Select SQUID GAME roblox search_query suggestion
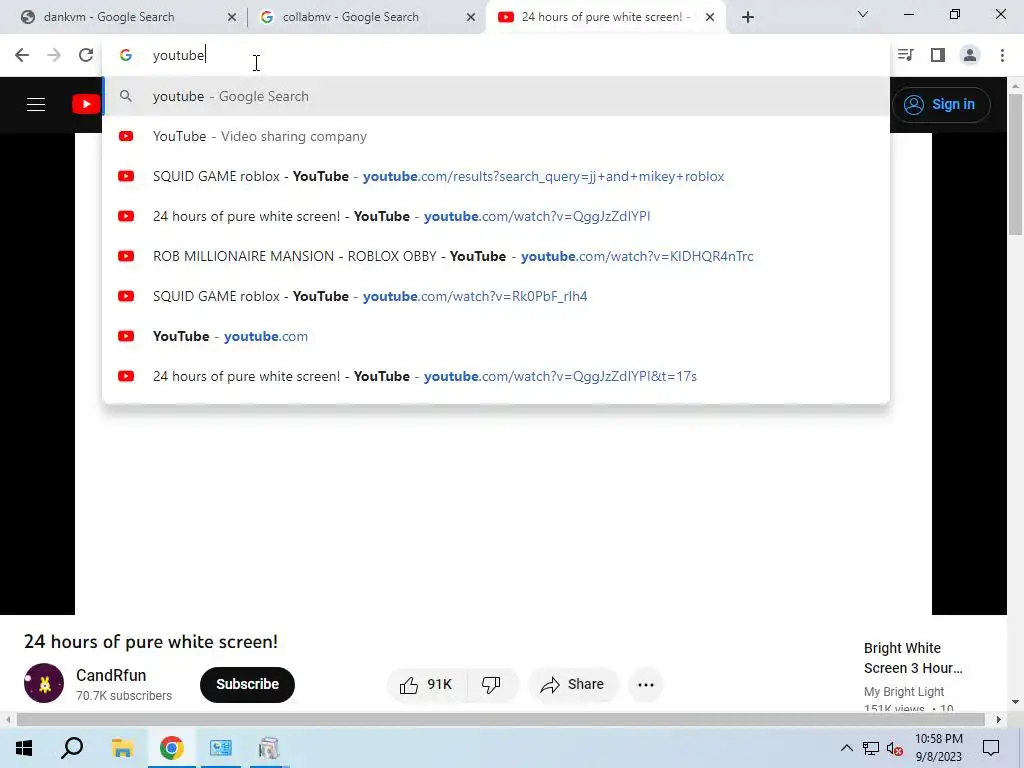 pyautogui.click(x=496, y=176)
